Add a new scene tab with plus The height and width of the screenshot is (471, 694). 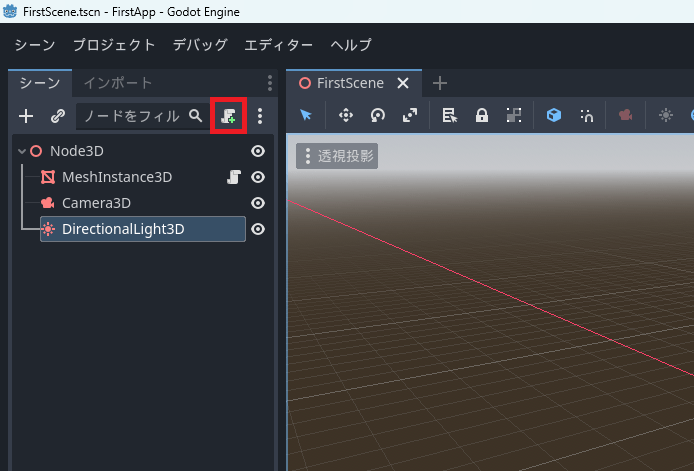coord(440,83)
